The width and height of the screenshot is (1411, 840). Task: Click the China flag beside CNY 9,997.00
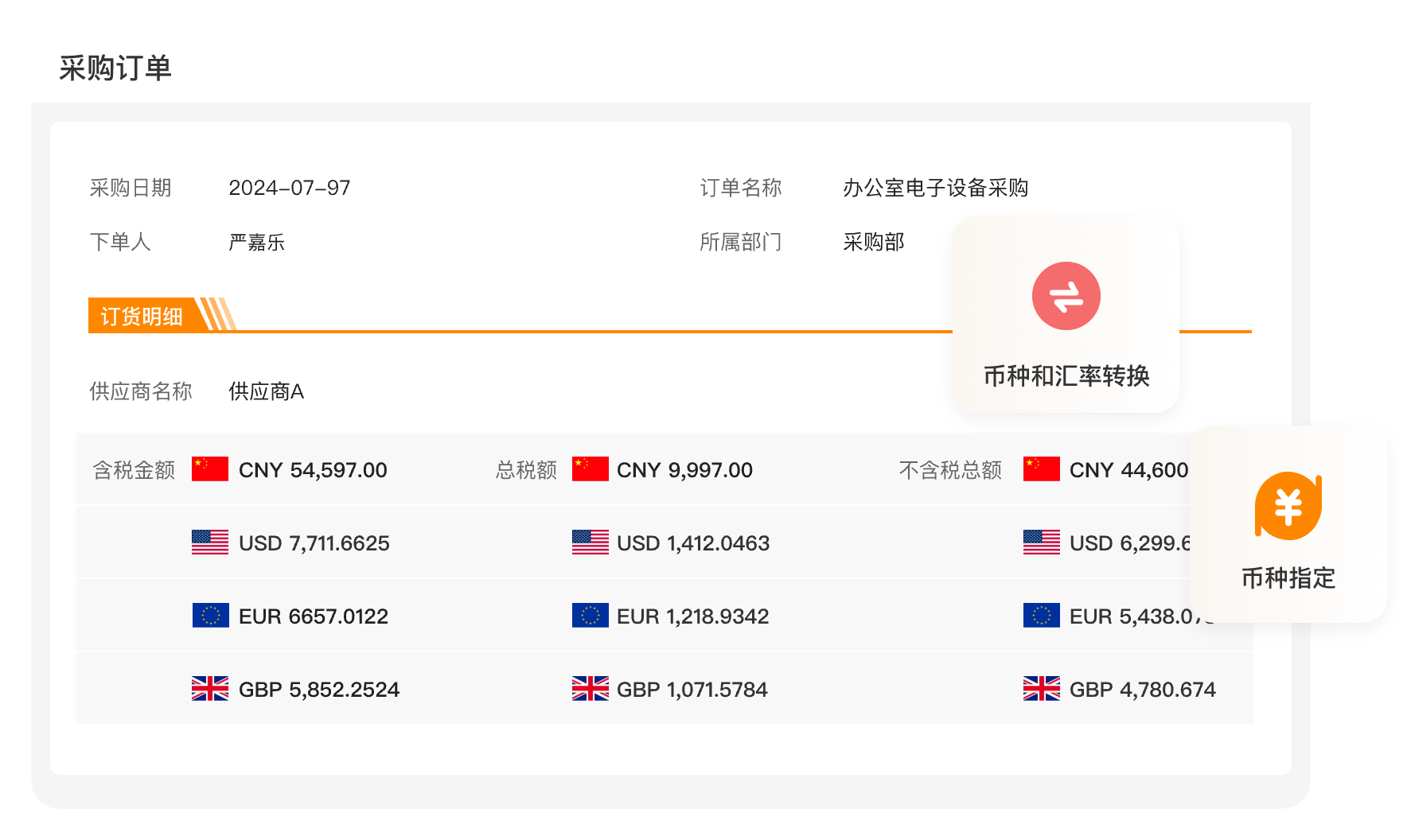pyautogui.click(x=590, y=469)
